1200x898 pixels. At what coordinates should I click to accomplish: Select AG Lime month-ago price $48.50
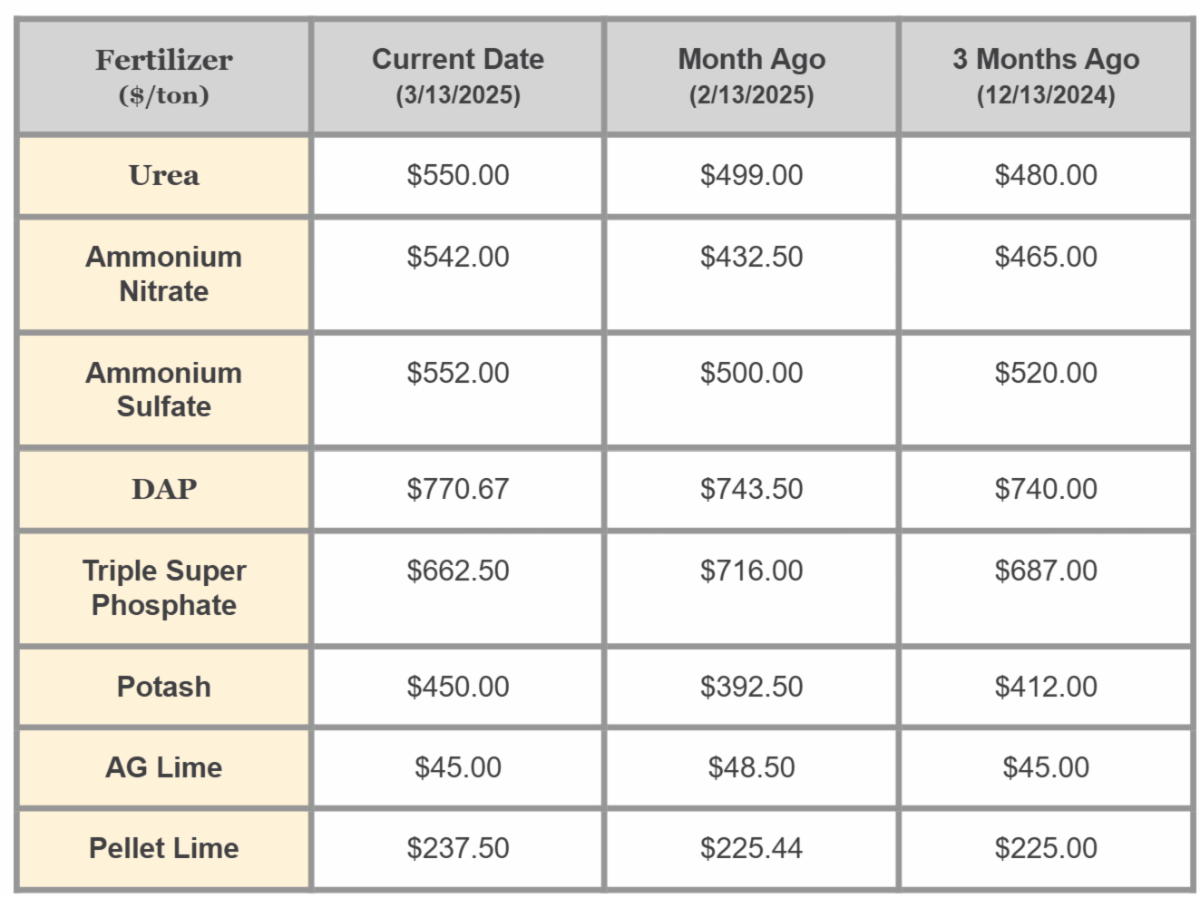[x=751, y=768]
